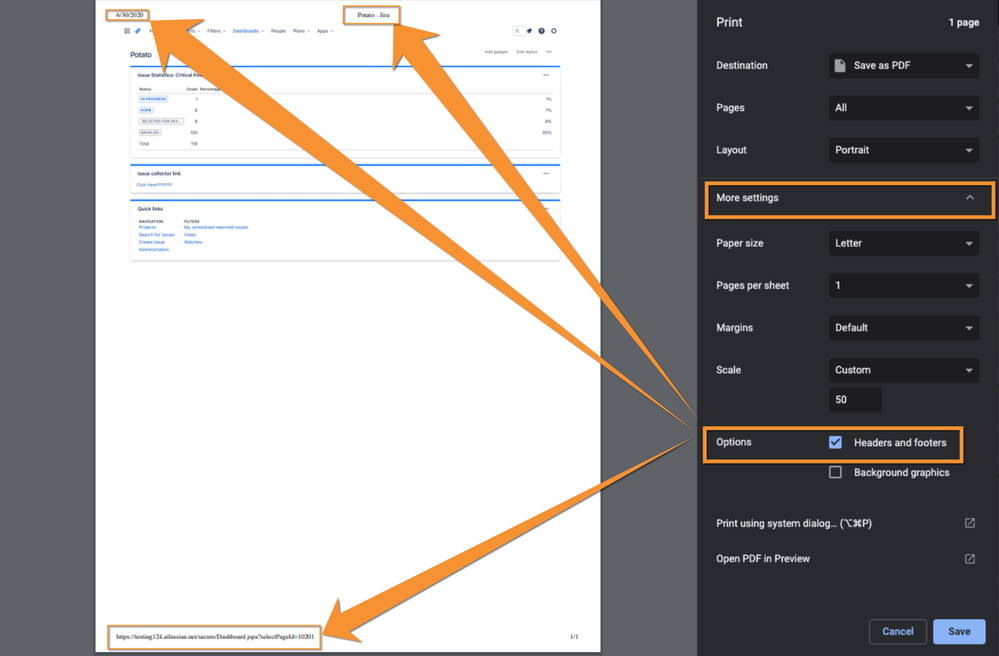Collapse the More settings section
The image size is (999, 656).
pyautogui.click(x=849, y=200)
